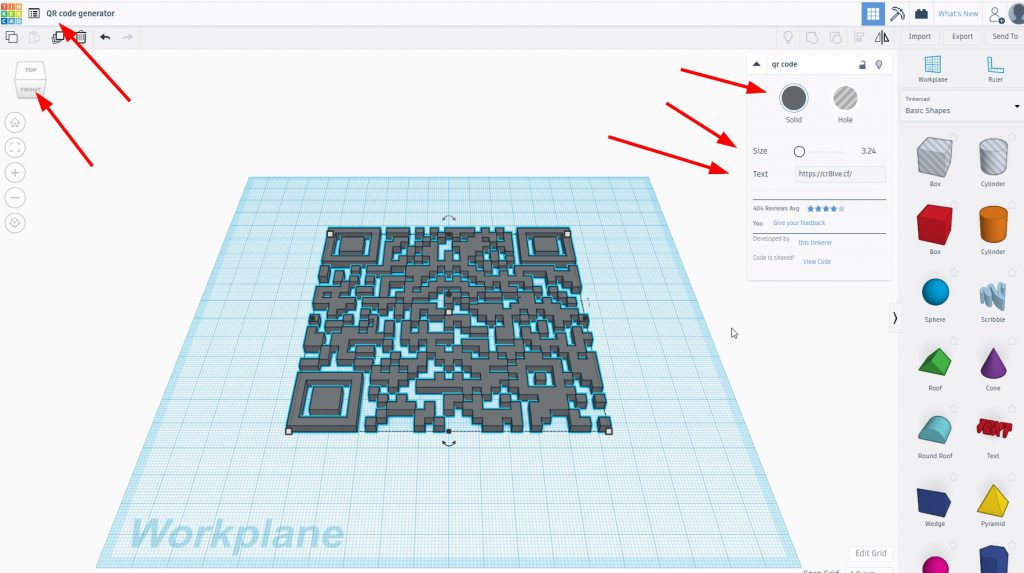Click the Home view button
Image resolution: width=1024 pixels, height=573 pixels.
(x=15, y=122)
